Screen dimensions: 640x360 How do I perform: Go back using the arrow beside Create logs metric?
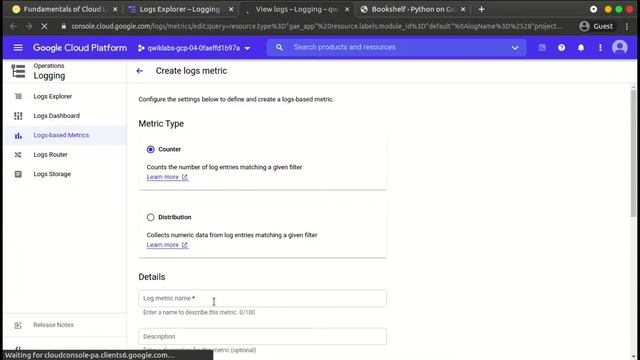(140, 71)
